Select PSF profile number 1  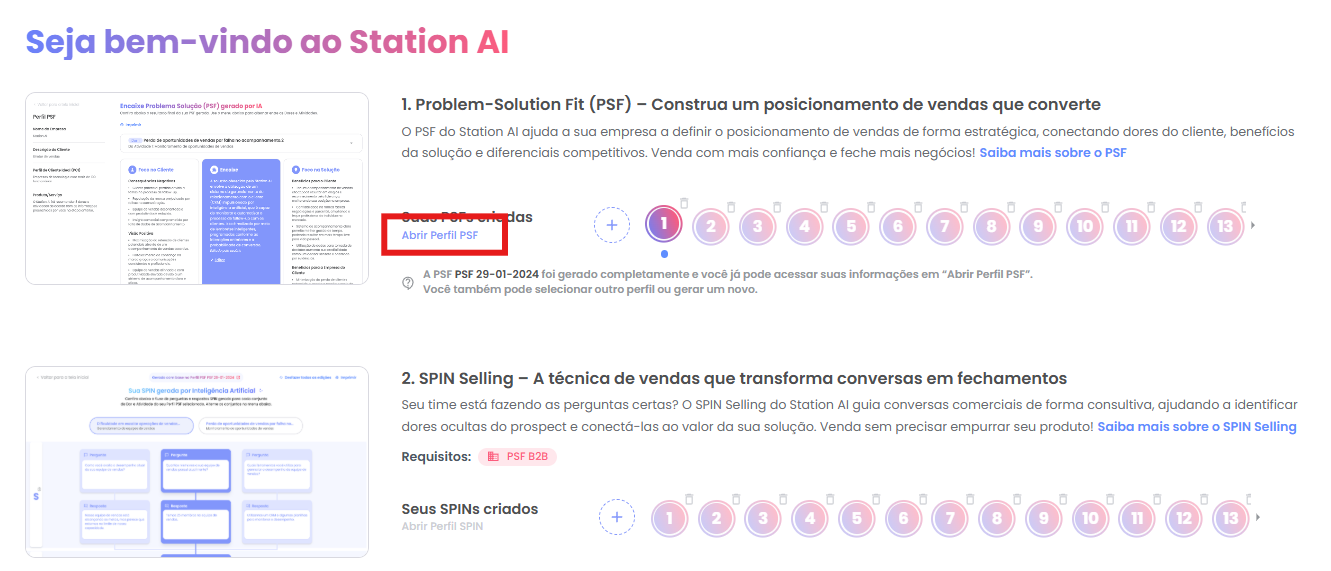(x=665, y=225)
